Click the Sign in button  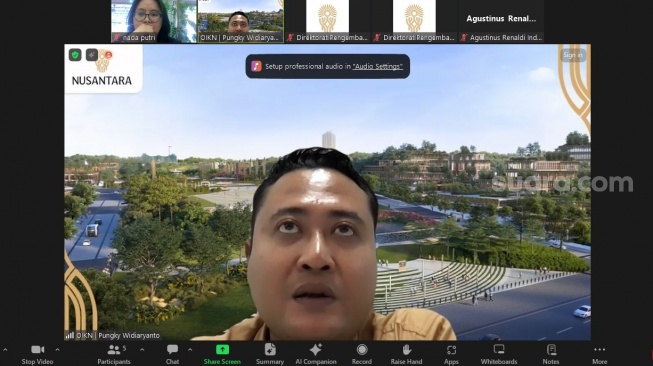pos(573,55)
